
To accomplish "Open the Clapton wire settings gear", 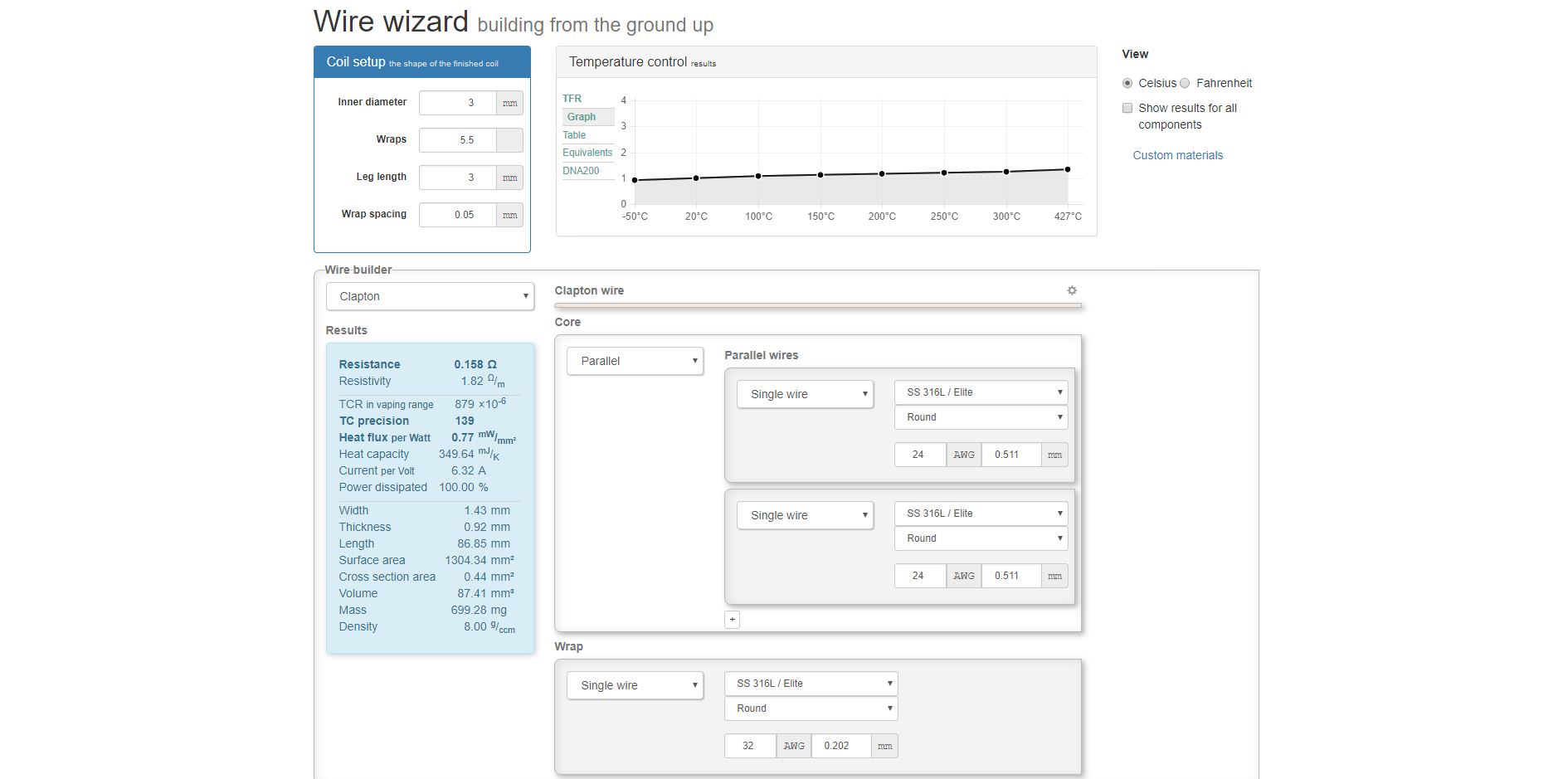I will (1072, 290).
